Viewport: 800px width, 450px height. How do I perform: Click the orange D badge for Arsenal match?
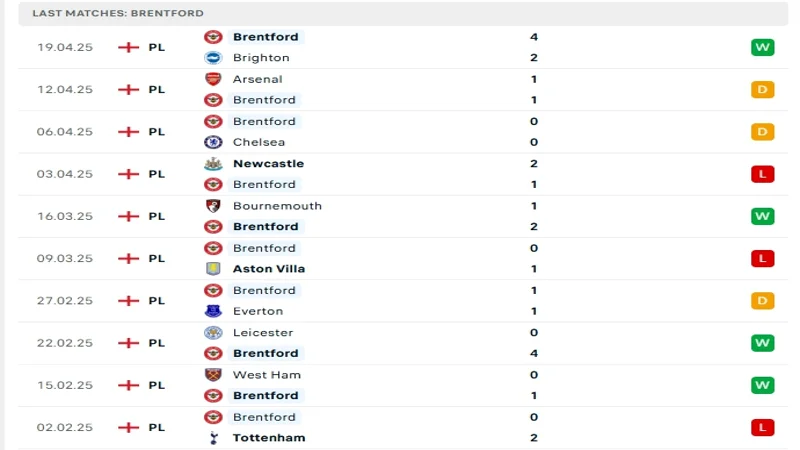[763, 90]
